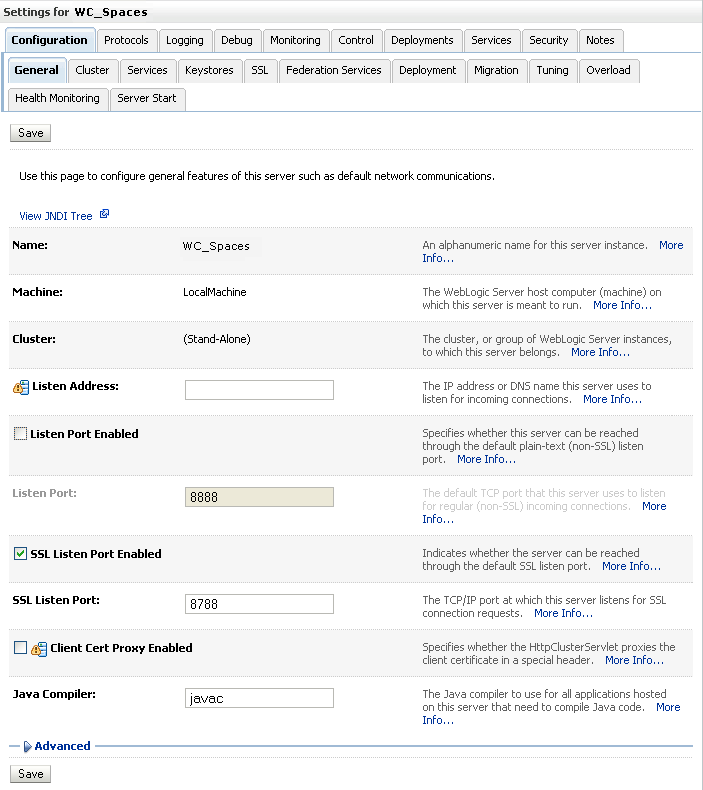Click More Info link for Cluster
This screenshot has width=703, height=790.
(600, 352)
